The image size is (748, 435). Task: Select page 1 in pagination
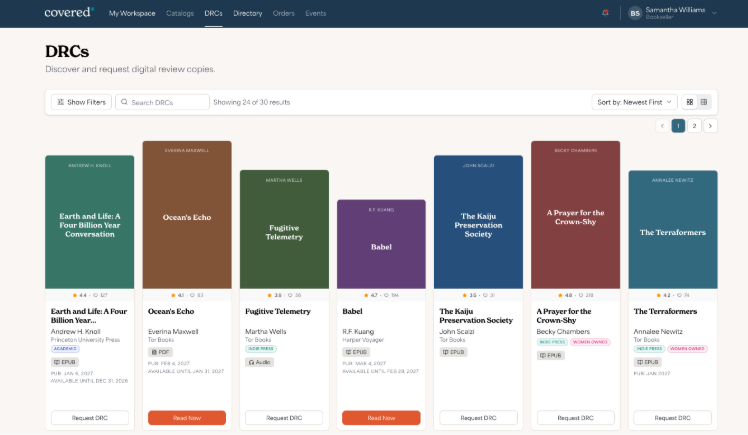point(678,126)
